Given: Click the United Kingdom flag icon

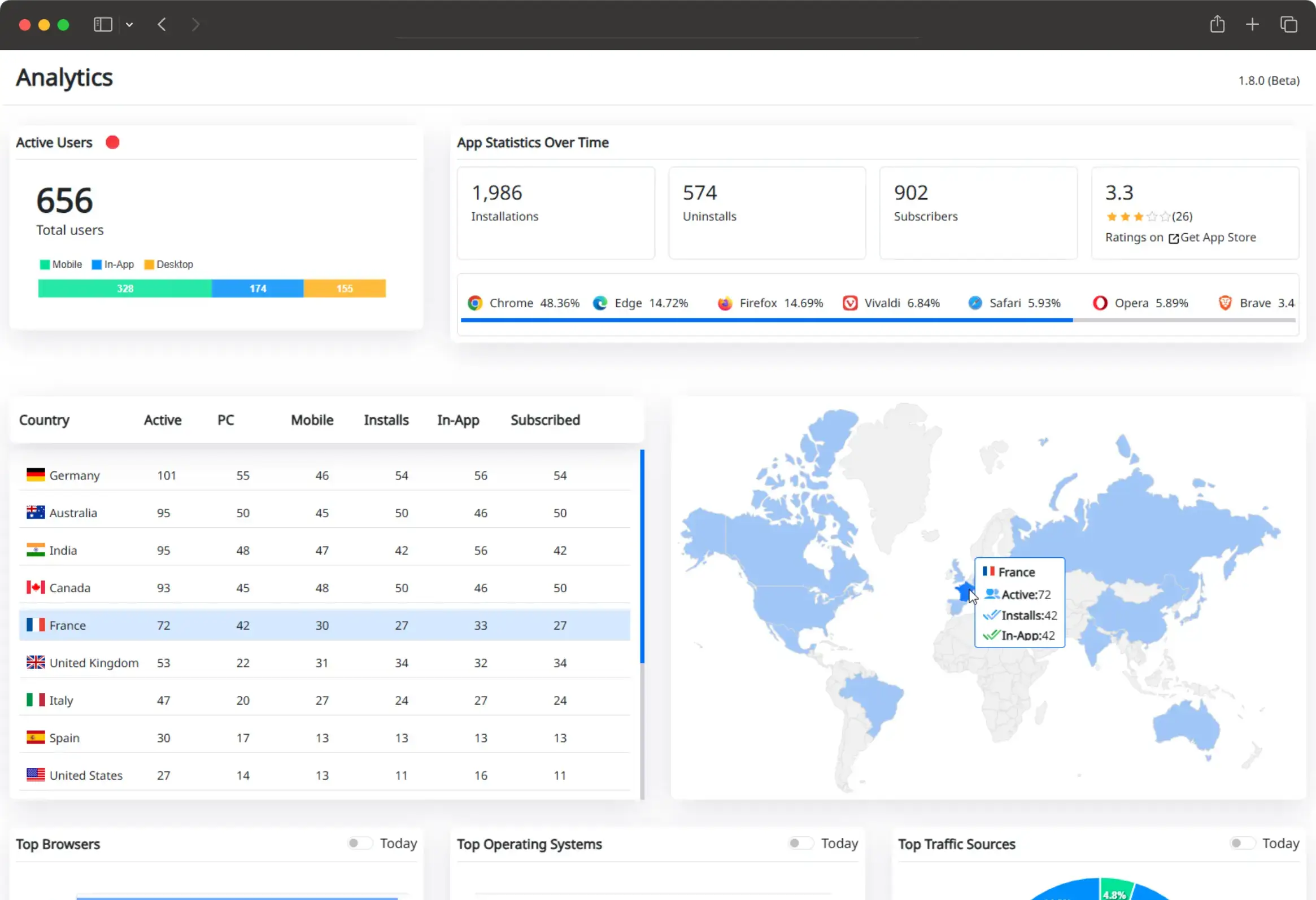Looking at the screenshot, I should 36,662.
